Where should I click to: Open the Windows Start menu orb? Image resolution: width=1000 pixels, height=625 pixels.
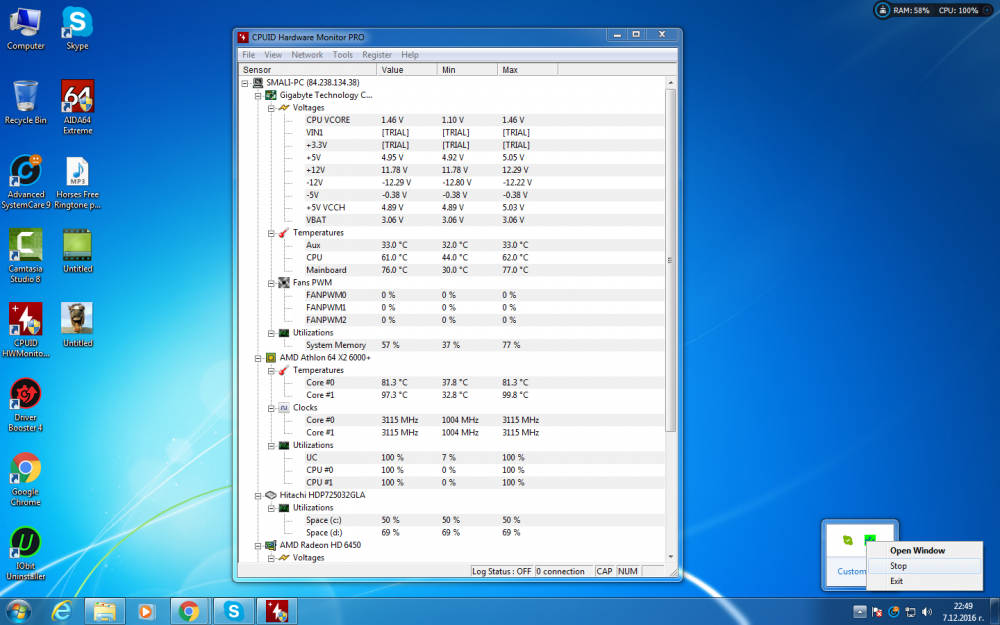(18, 612)
